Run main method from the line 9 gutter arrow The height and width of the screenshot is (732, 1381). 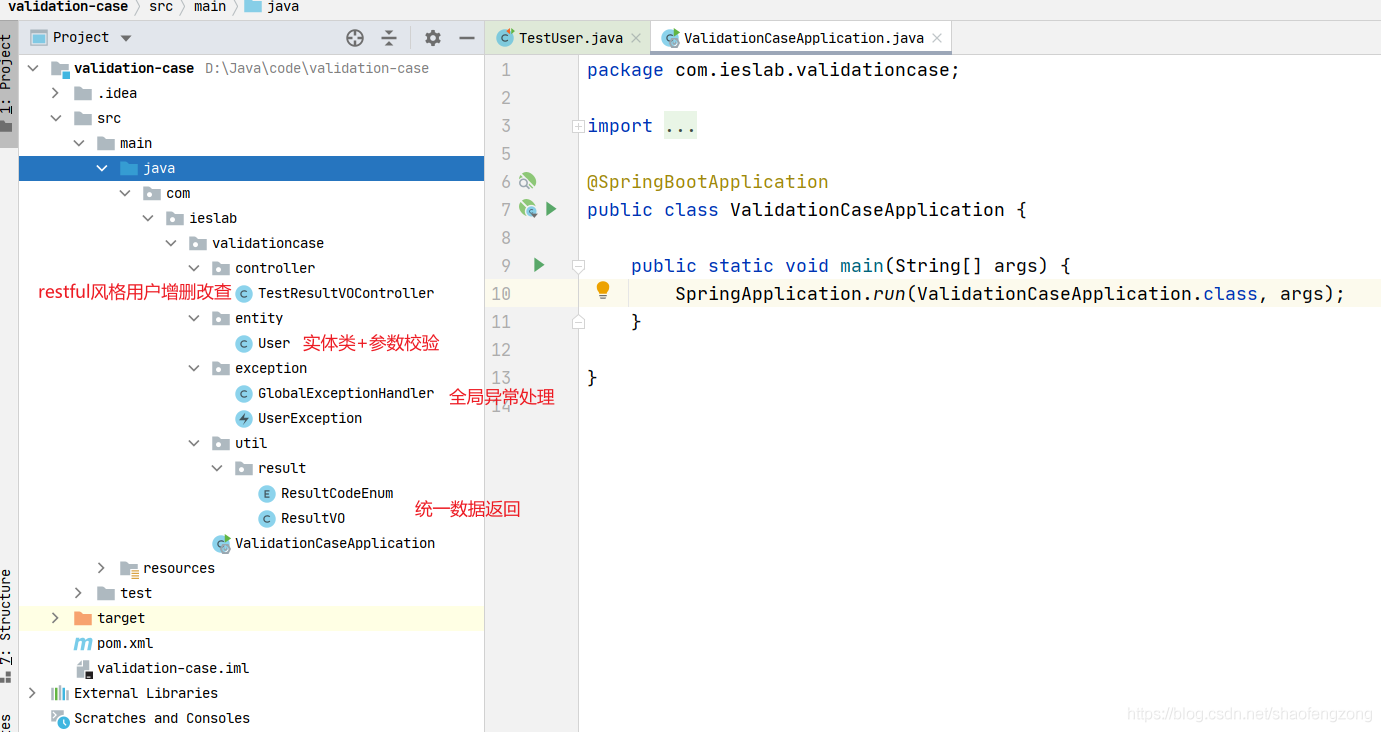(x=539, y=265)
